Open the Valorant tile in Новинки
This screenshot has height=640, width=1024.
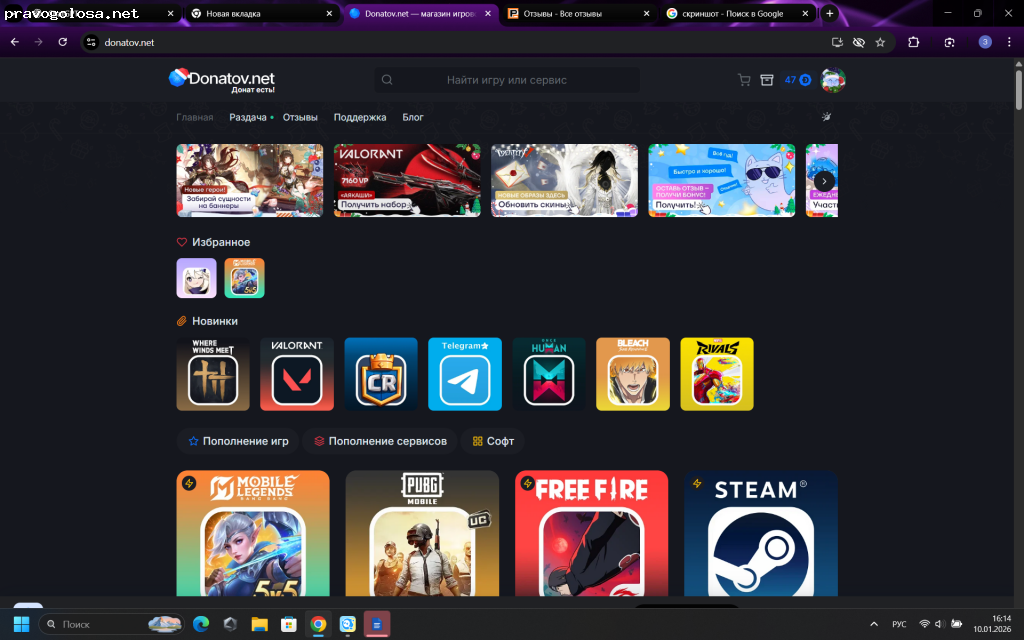(x=297, y=374)
